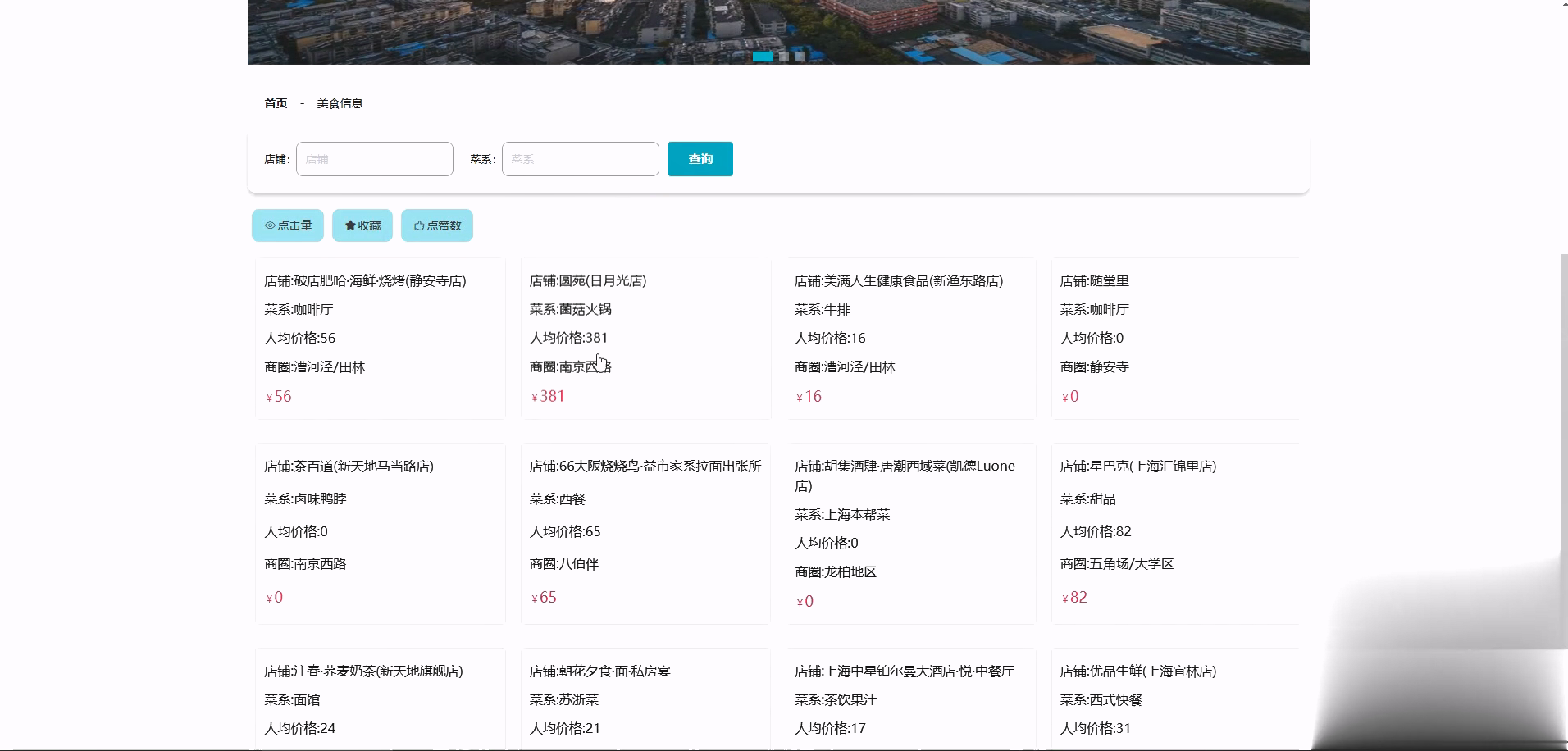Viewport: 1568px width, 751px height.
Task: Click the 美食信息 breadcrumb item
Action: [x=340, y=103]
